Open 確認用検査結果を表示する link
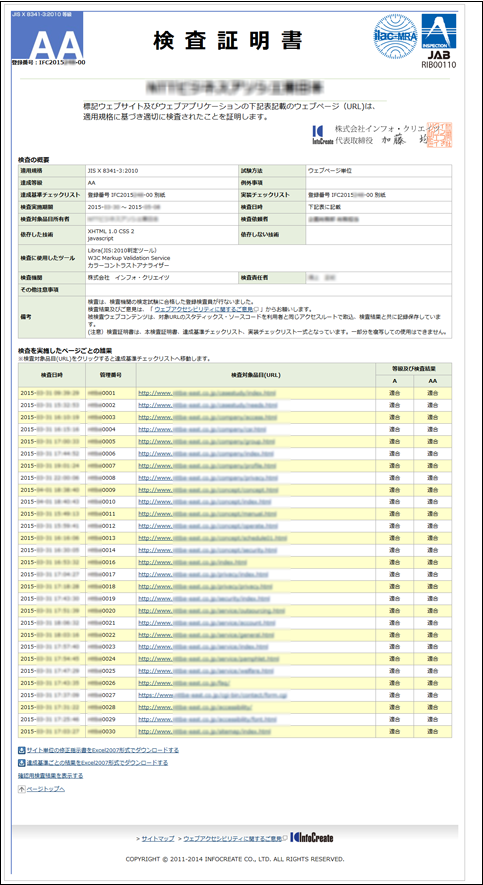The width and height of the screenshot is (483, 885). click(x=50, y=776)
